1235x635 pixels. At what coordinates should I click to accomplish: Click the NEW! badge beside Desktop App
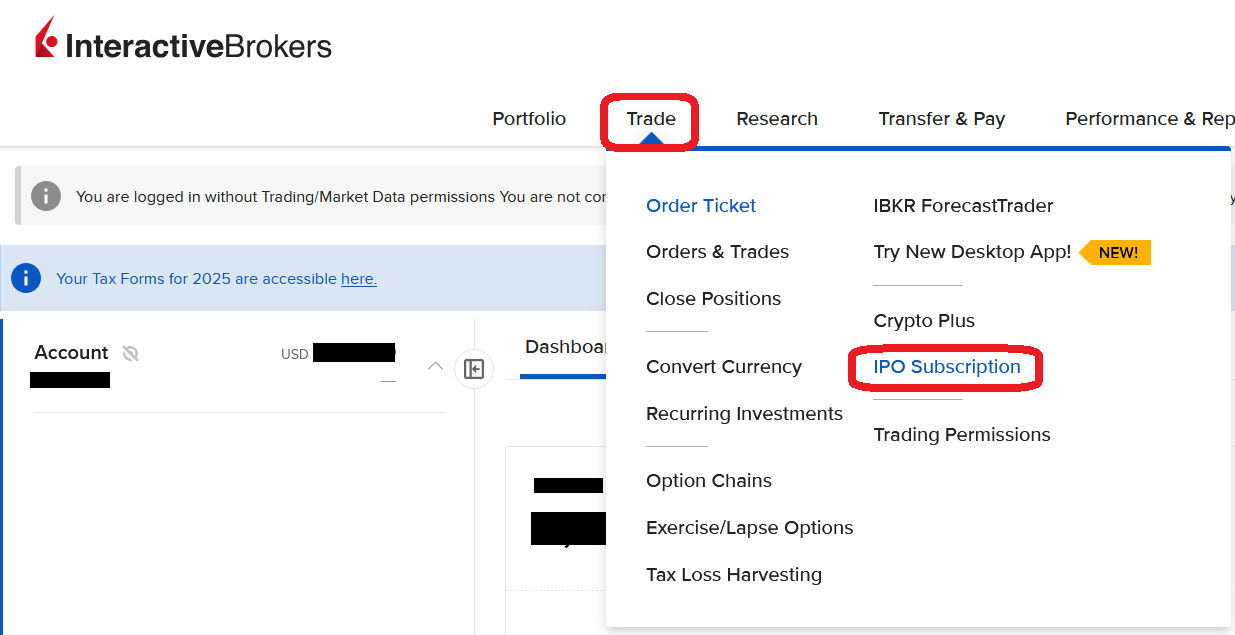coord(1117,252)
